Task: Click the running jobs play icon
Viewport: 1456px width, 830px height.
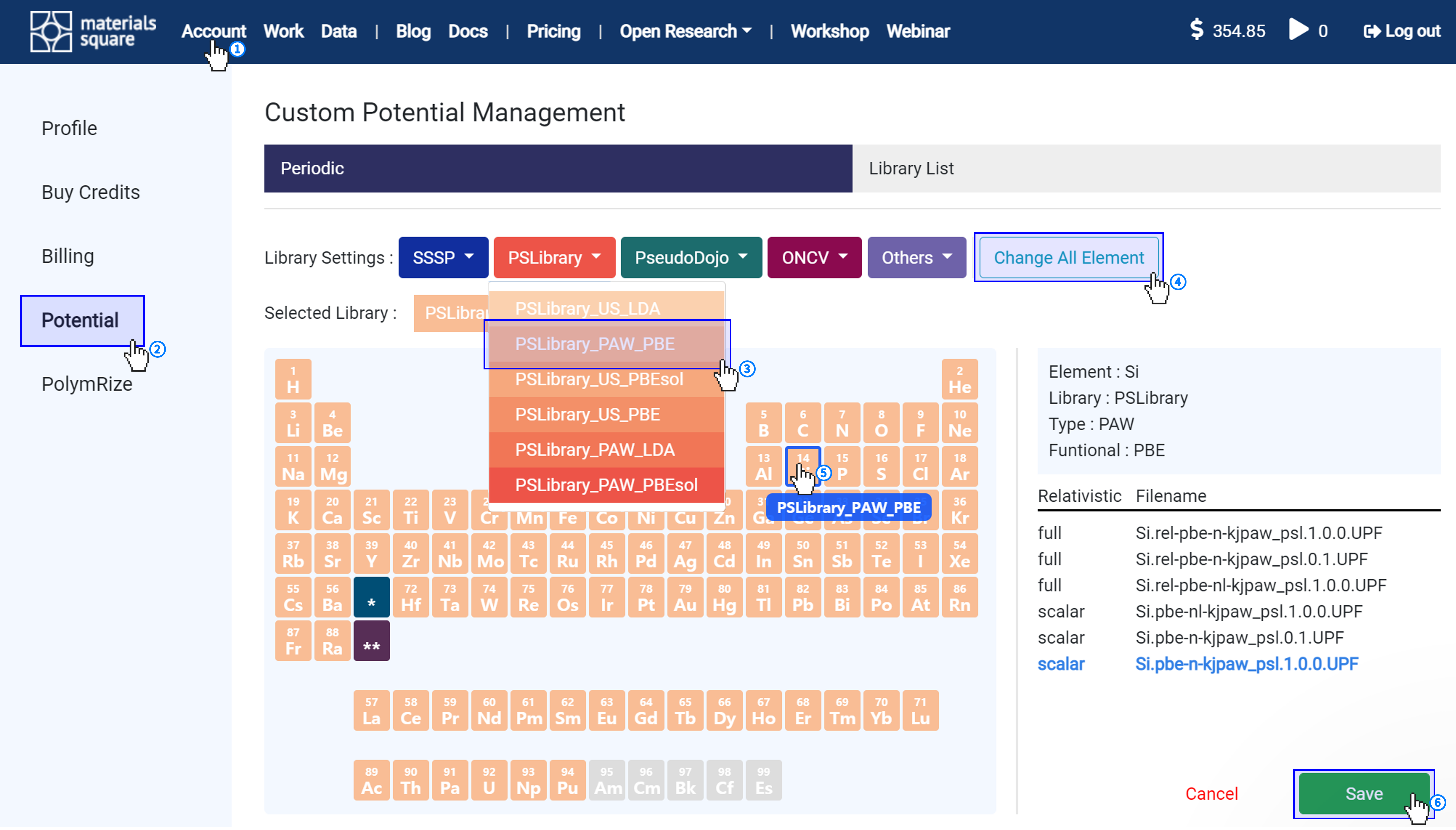Action: coord(1299,30)
